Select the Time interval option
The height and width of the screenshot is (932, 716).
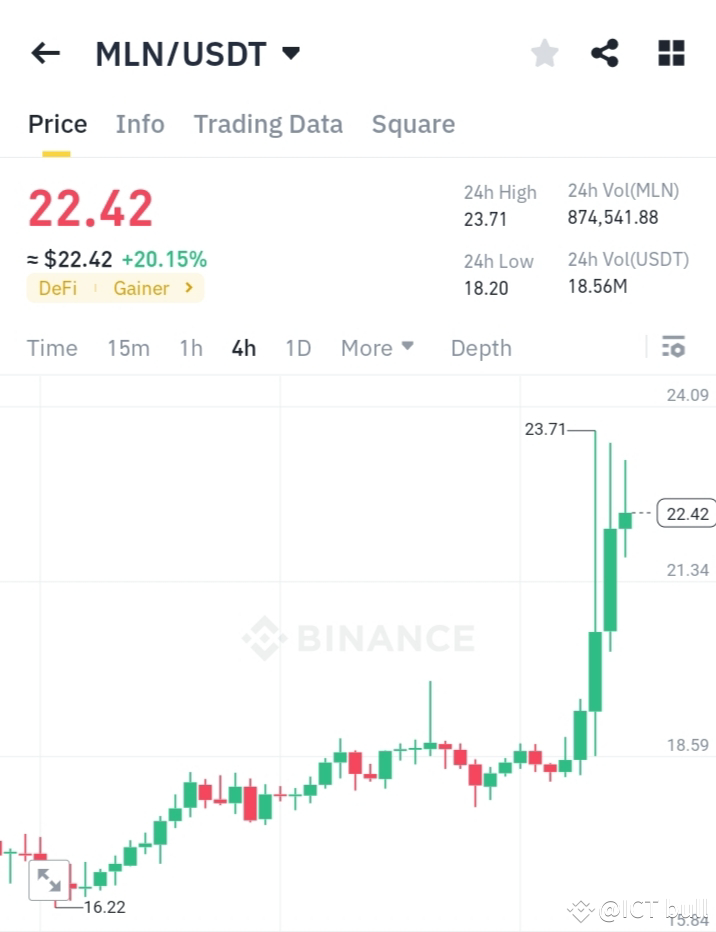coord(52,348)
